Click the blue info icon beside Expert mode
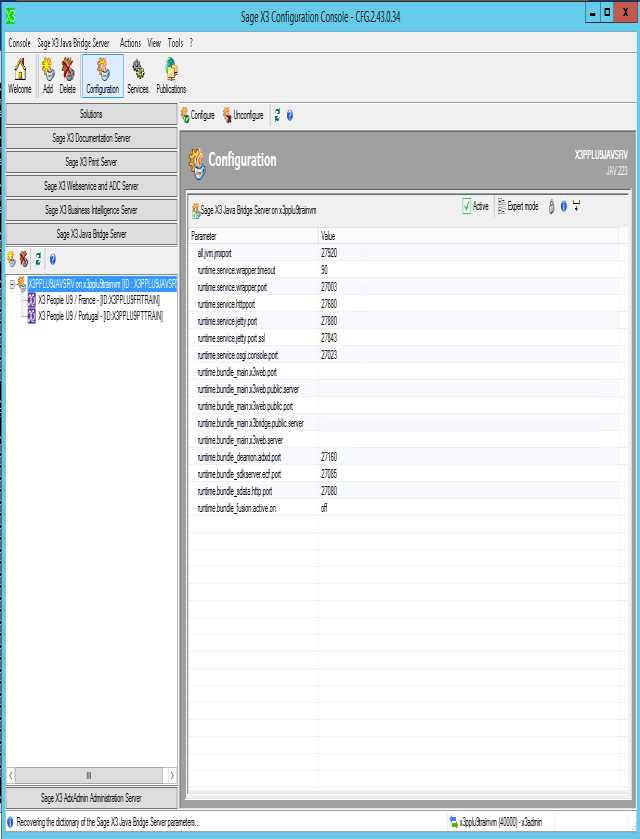 tap(563, 207)
